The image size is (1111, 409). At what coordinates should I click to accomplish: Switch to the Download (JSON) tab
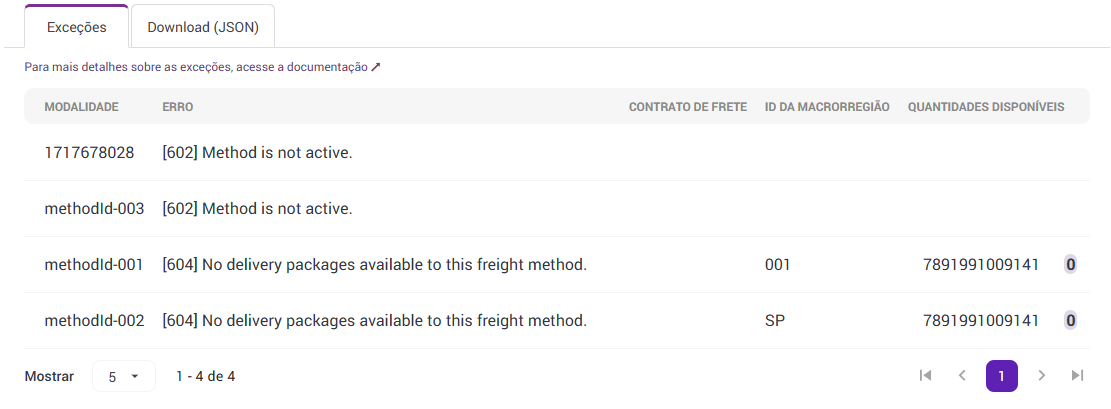pyautogui.click(x=203, y=27)
